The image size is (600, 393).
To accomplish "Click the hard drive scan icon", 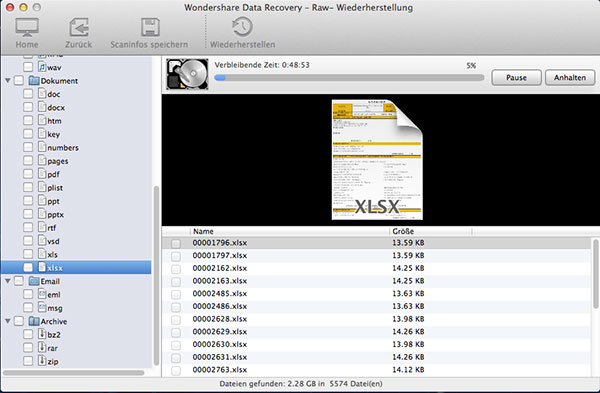I will point(188,74).
